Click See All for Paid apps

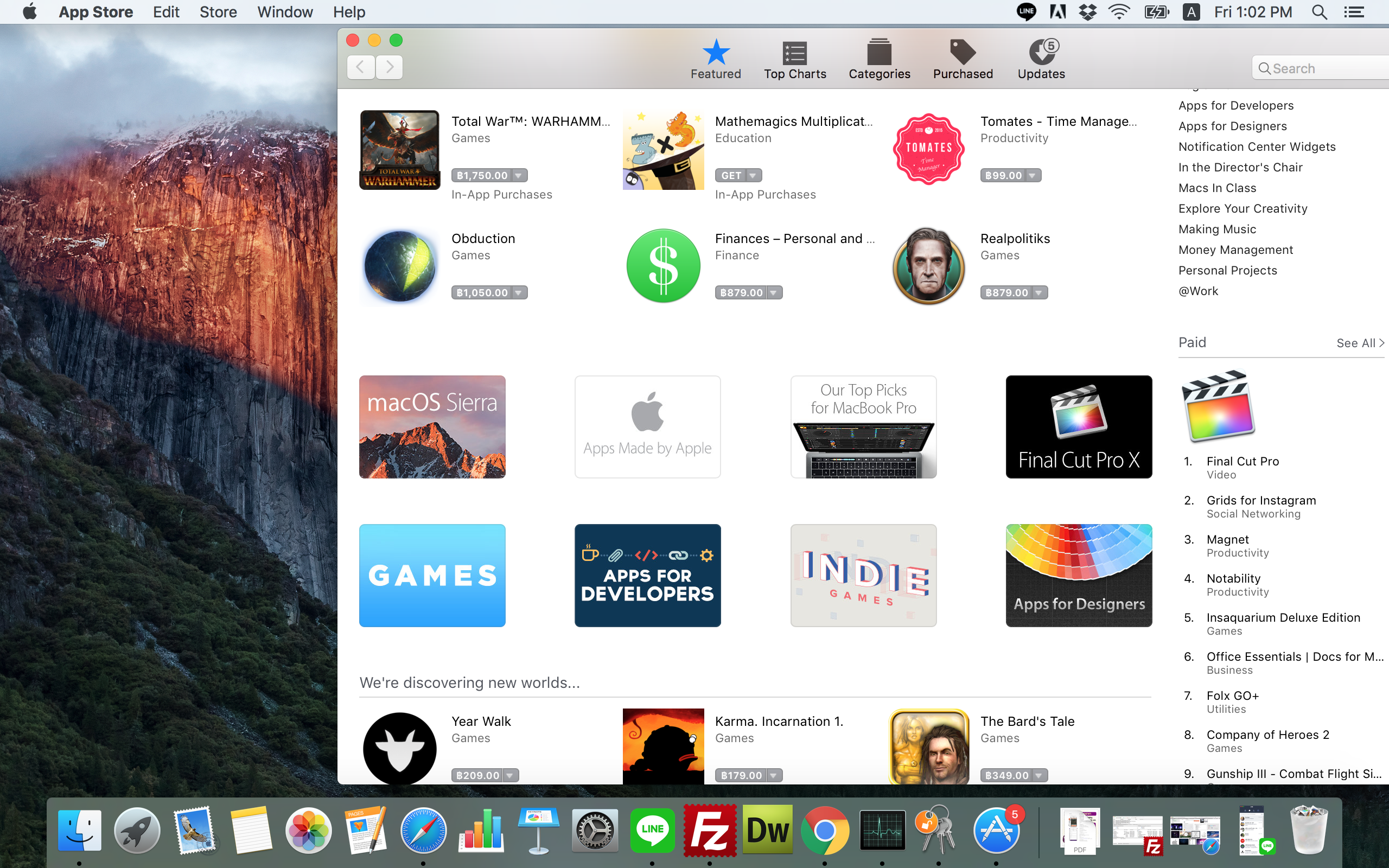click(x=1360, y=343)
